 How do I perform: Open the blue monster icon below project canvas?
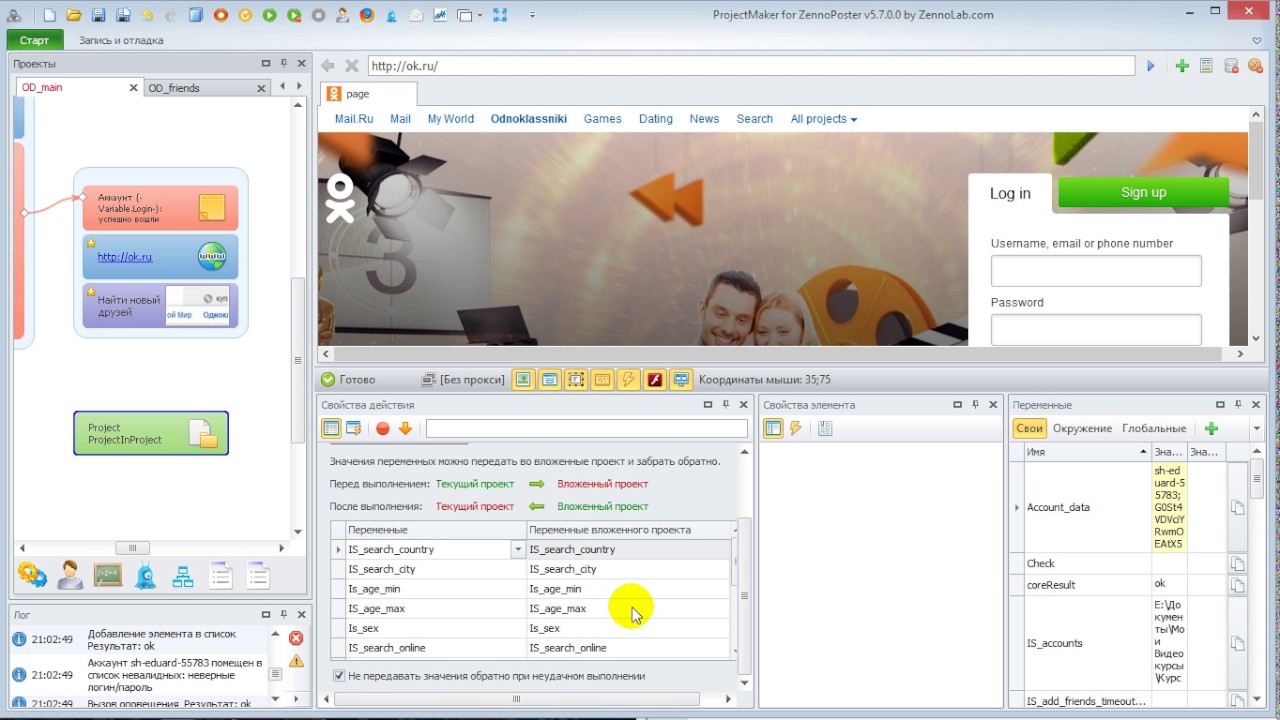(x=146, y=575)
